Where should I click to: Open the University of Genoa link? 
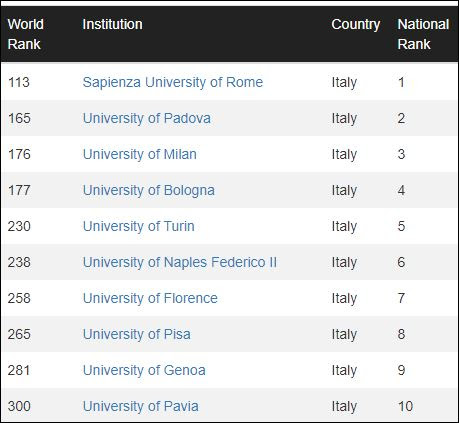pyautogui.click(x=144, y=370)
